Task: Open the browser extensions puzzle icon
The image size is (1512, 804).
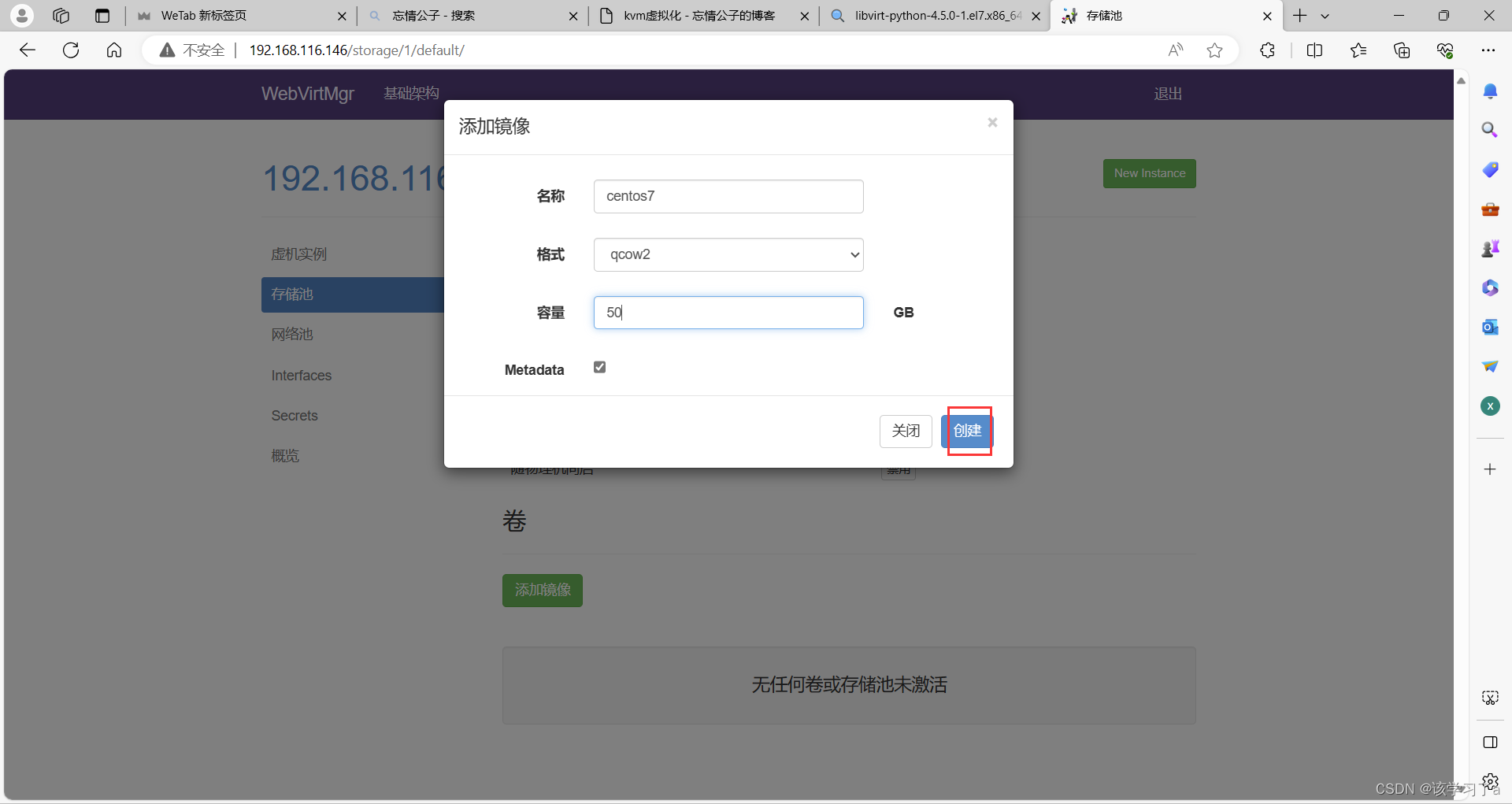Action: (x=1267, y=50)
